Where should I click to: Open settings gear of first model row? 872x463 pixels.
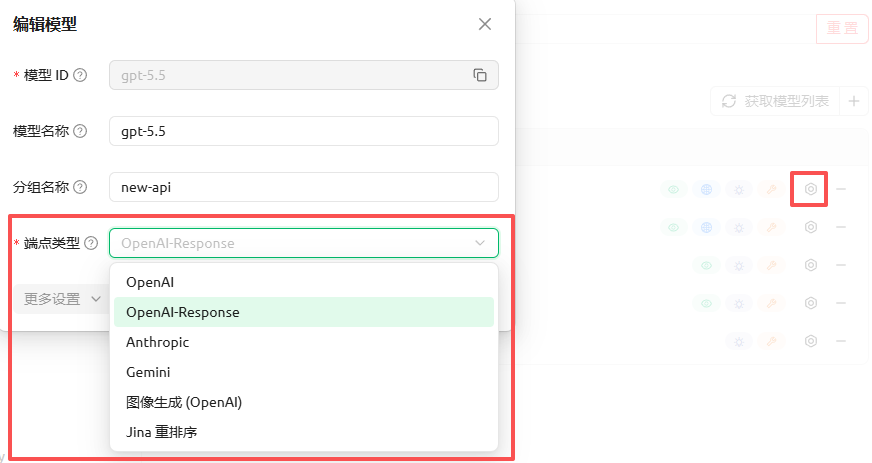pos(811,189)
